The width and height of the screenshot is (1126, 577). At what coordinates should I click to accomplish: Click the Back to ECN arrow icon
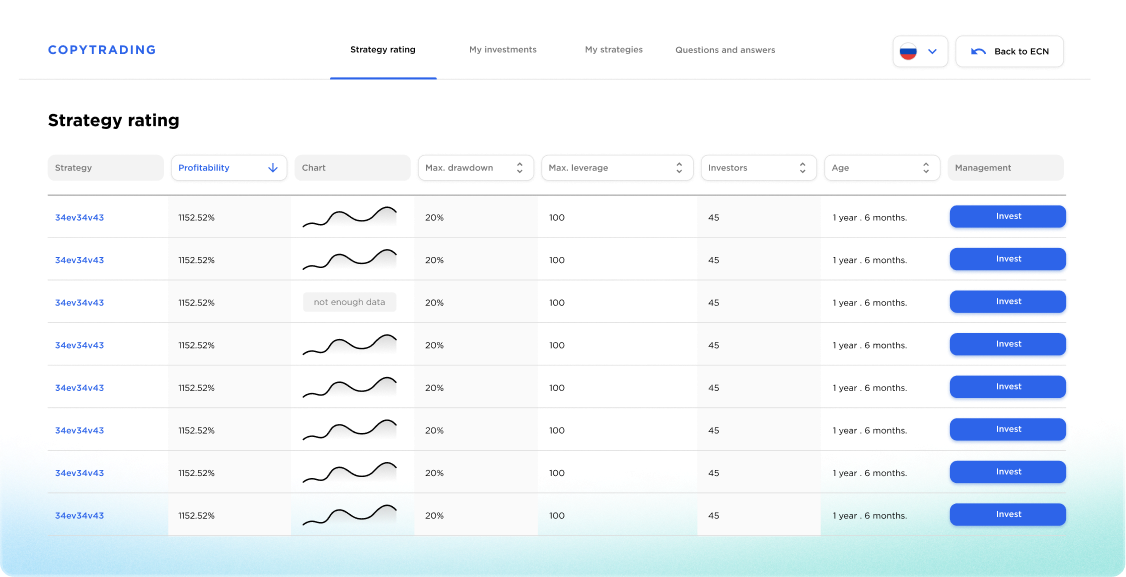pyautogui.click(x=978, y=51)
